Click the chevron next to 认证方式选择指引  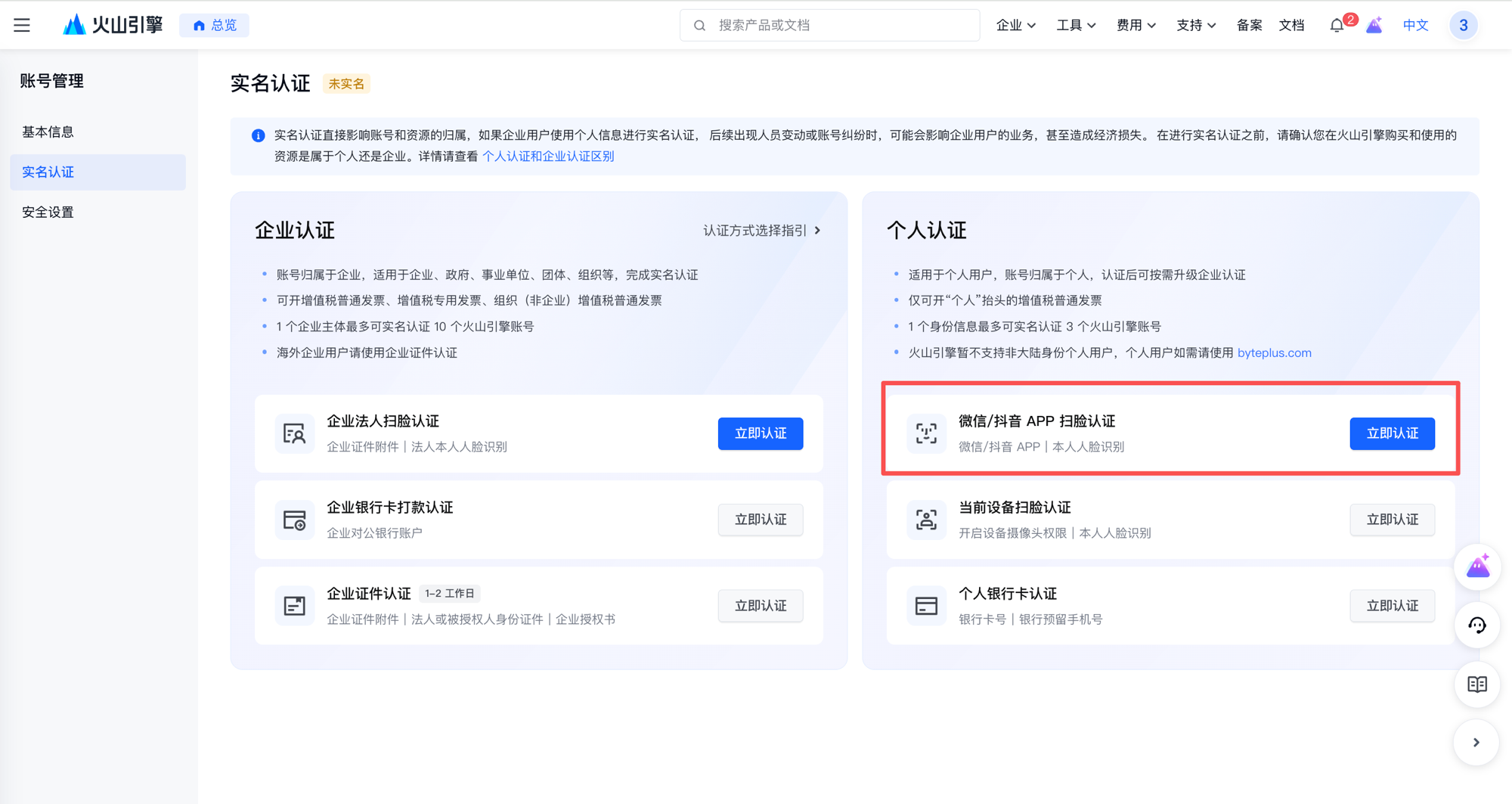click(x=817, y=231)
